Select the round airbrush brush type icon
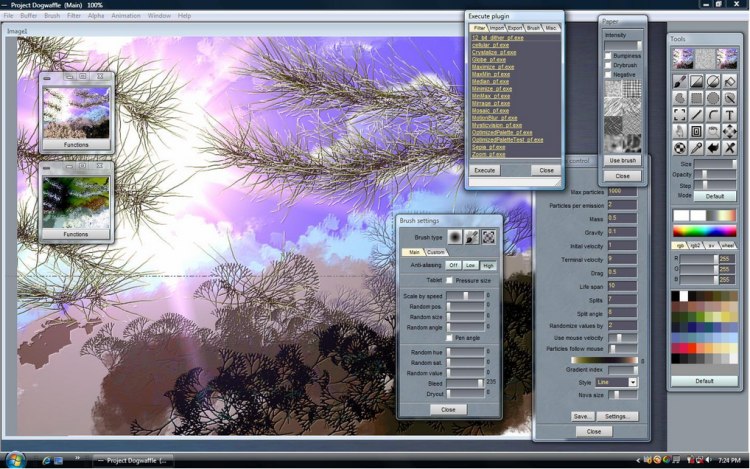Screen dimensions: 750x469 pyautogui.click(x=454, y=237)
